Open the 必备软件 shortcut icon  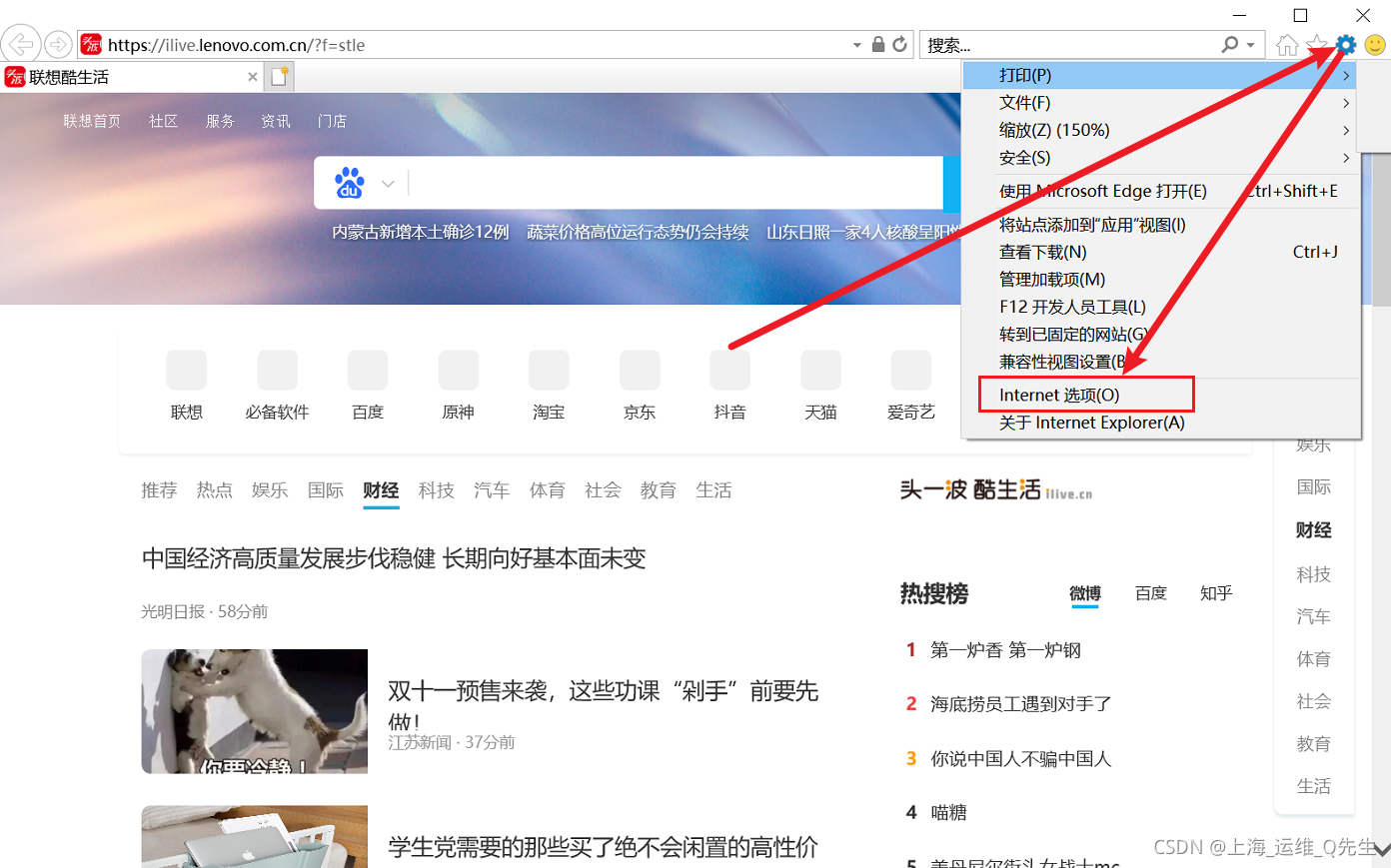tap(277, 370)
